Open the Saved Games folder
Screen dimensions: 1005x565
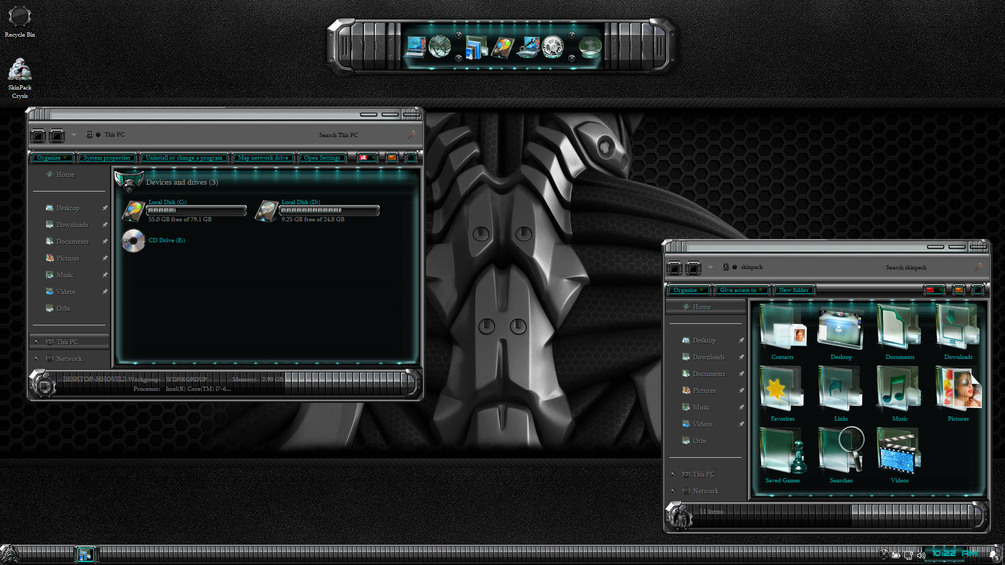coord(782,455)
